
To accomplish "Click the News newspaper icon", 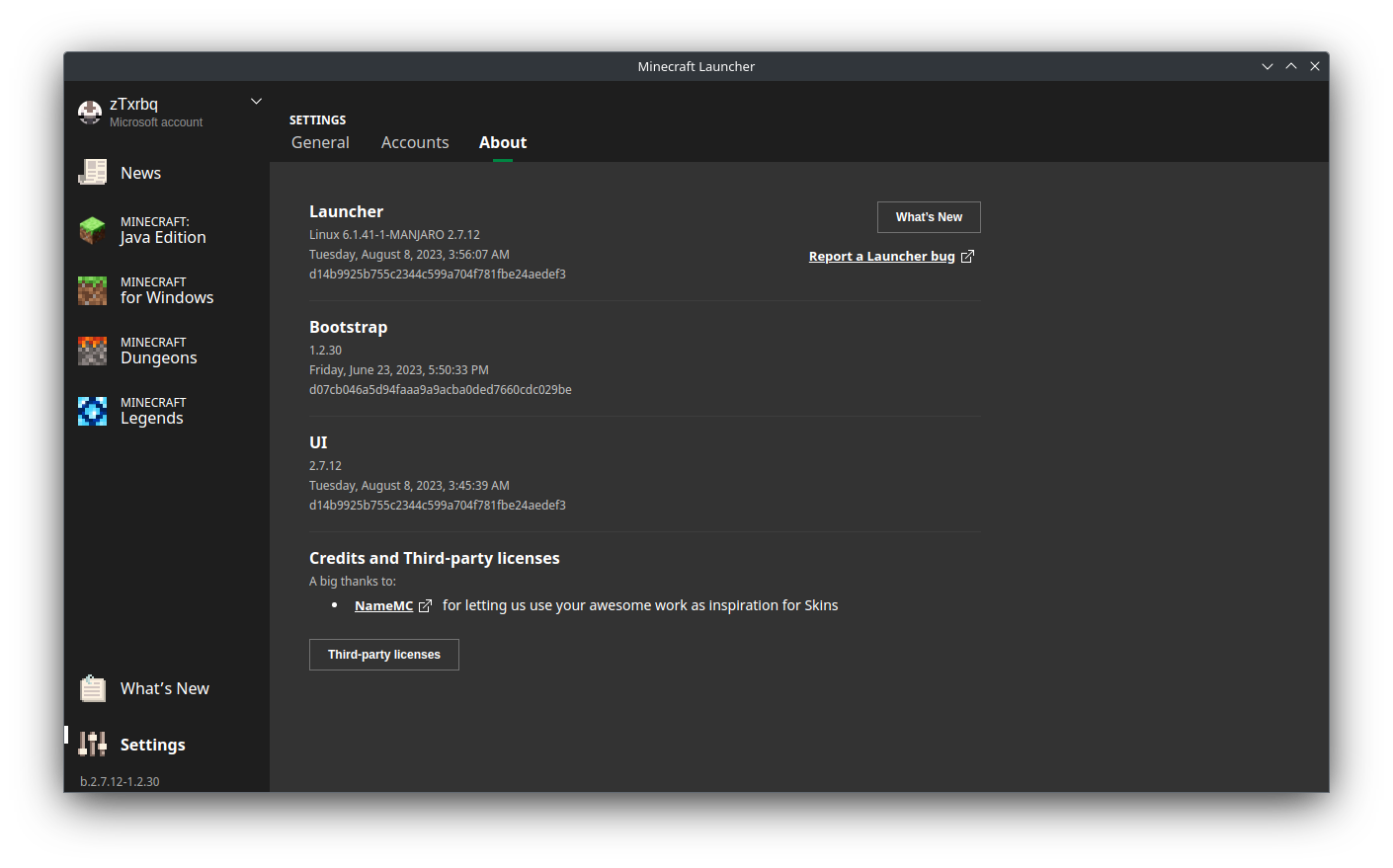I will pos(92,173).
